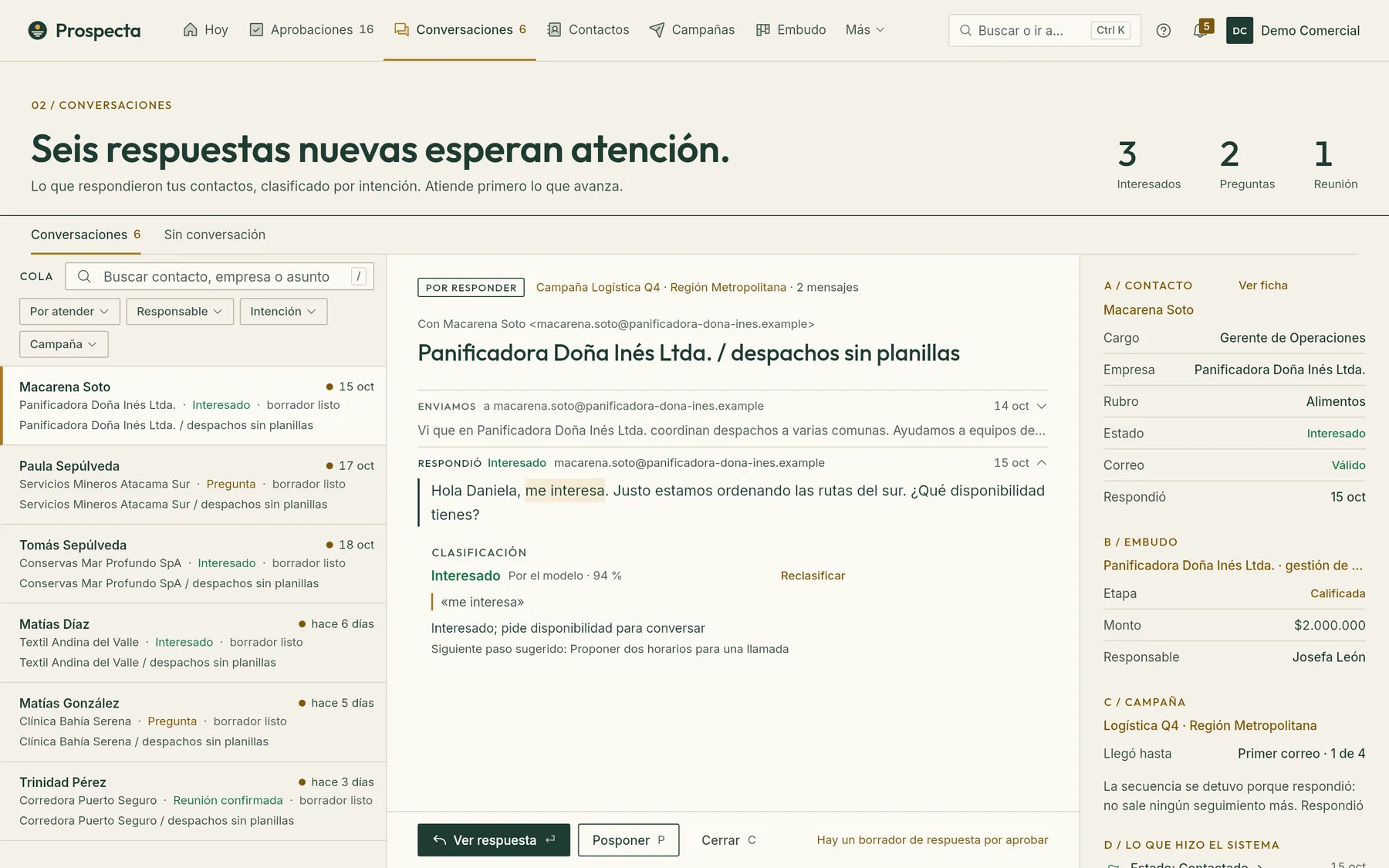This screenshot has height=868, width=1389.
Task: Open the Responsable filter dropdown
Action: click(180, 311)
